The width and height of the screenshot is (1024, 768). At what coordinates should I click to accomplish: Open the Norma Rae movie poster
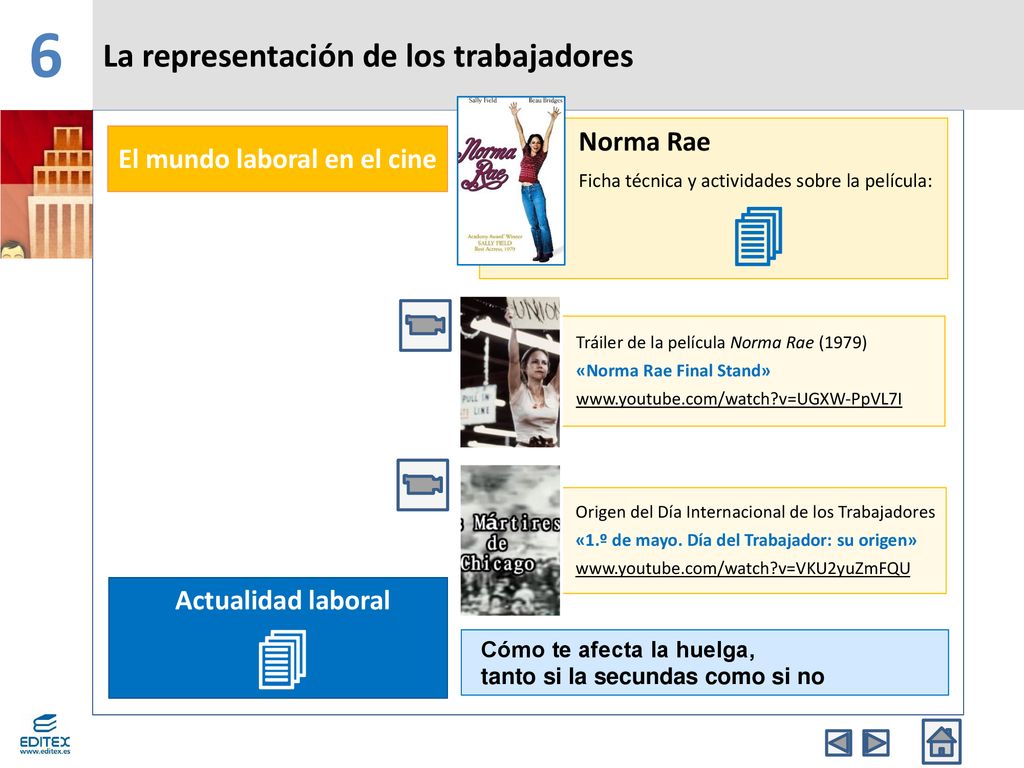[x=511, y=181]
